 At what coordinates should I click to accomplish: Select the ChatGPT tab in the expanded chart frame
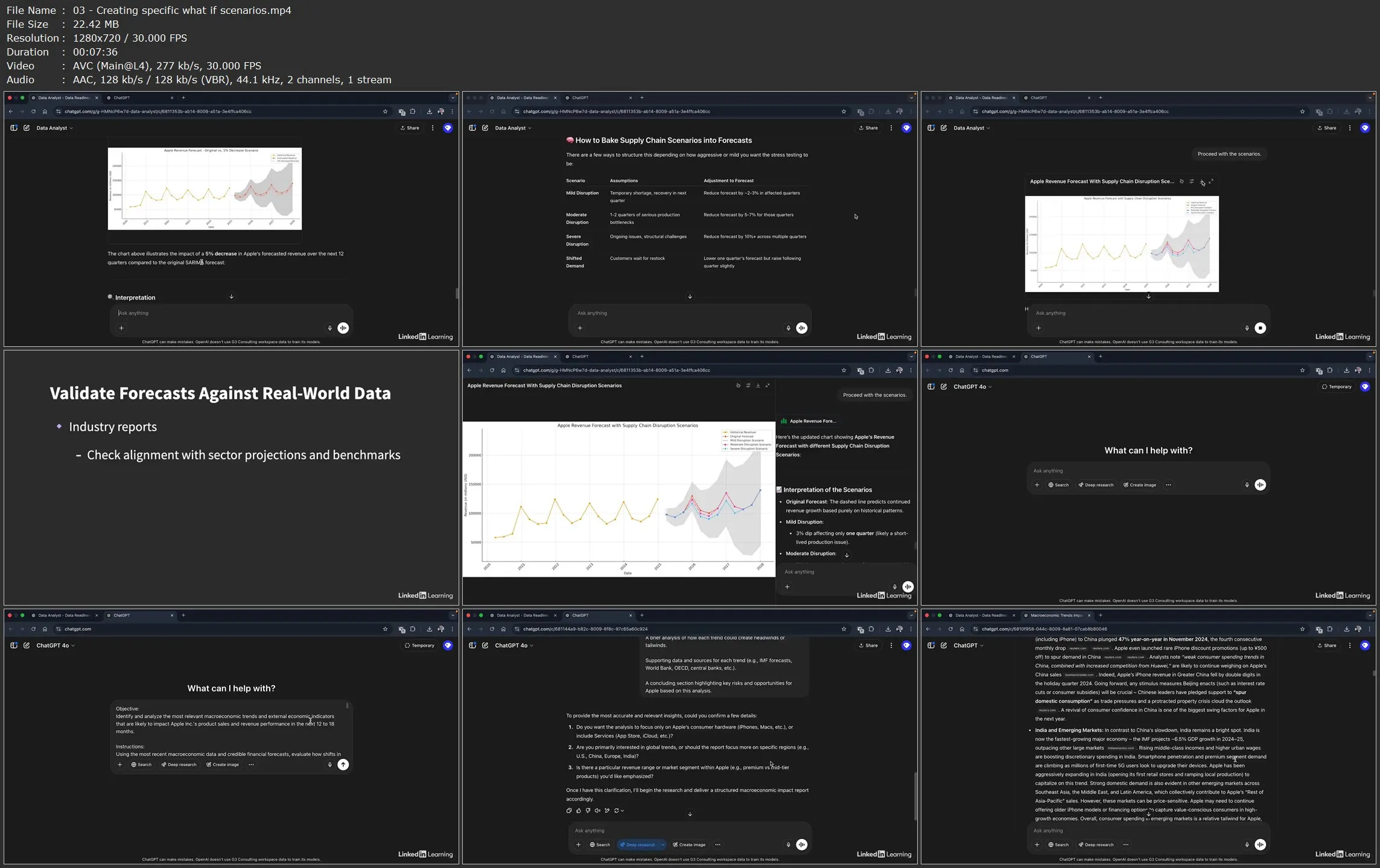pos(597,356)
